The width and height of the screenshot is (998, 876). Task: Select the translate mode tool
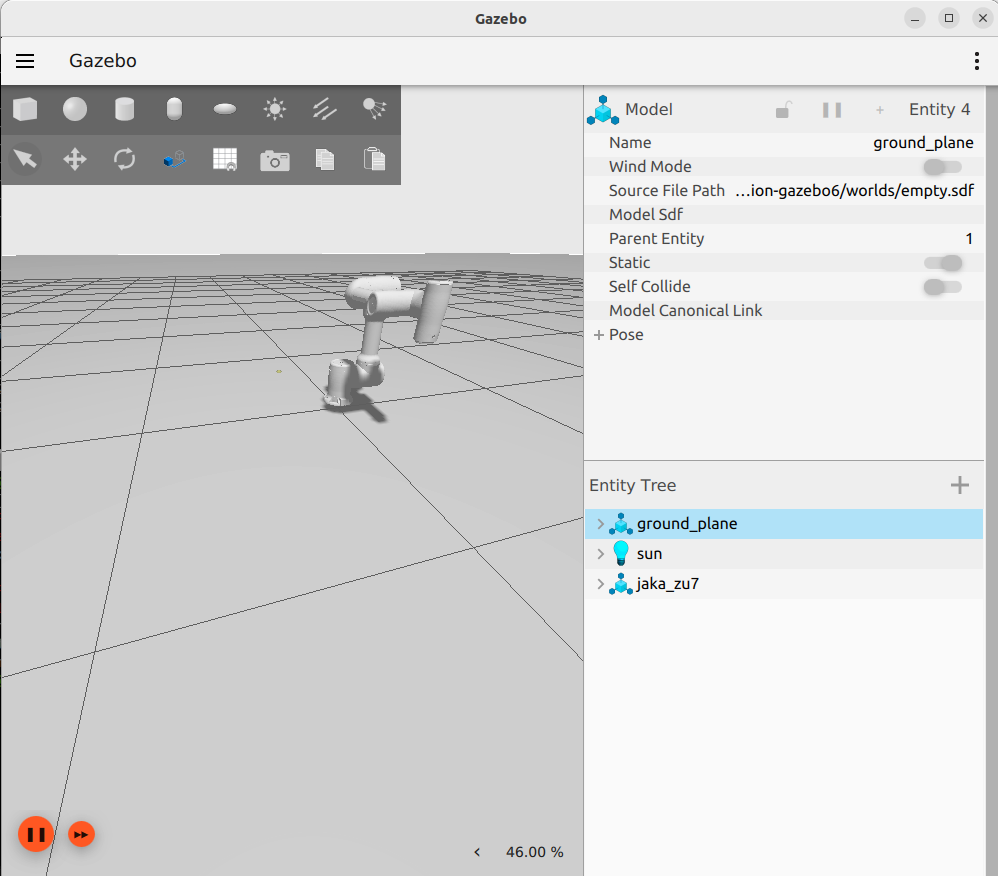pos(75,159)
